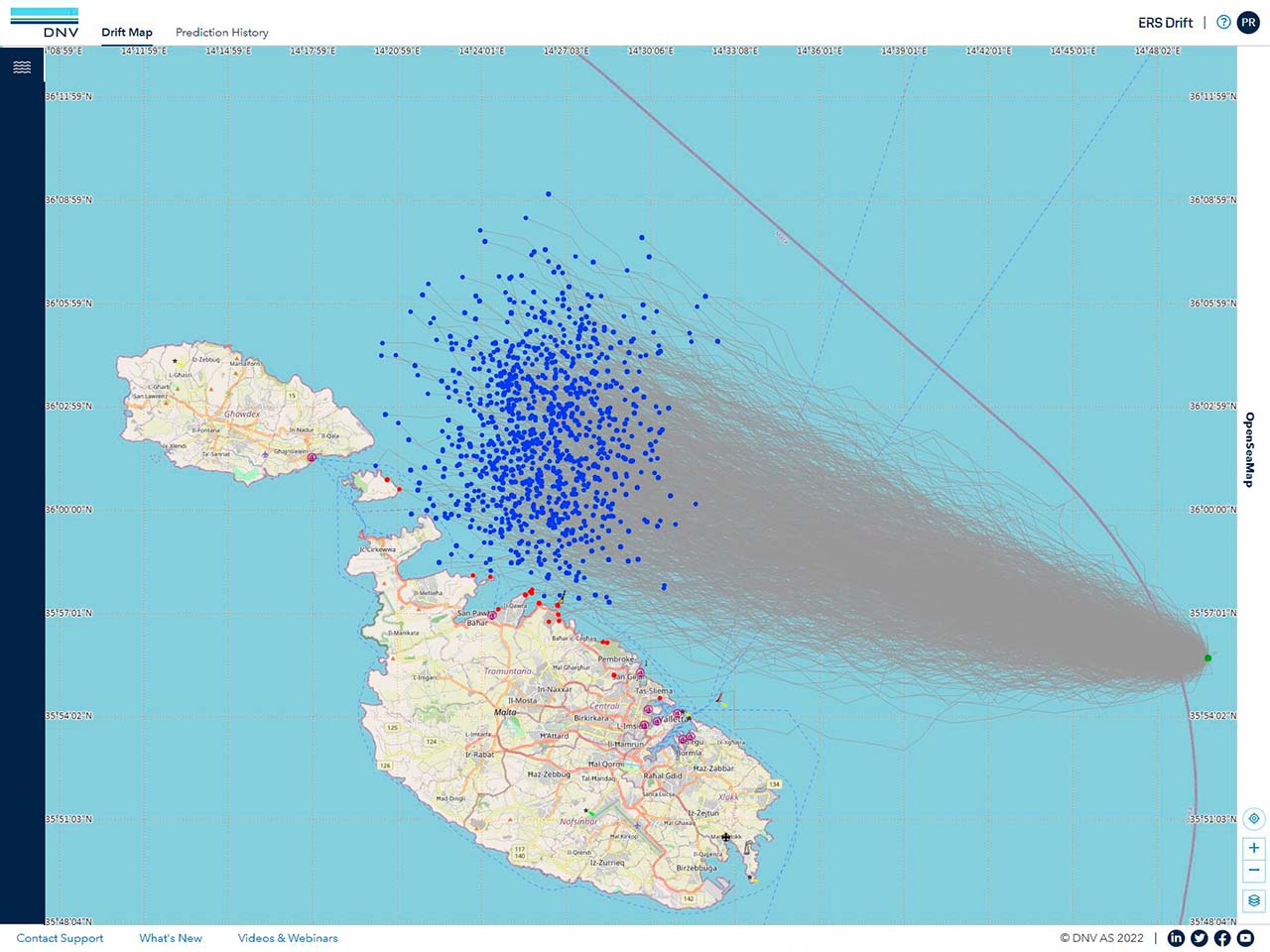Image resolution: width=1270 pixels, height=952 pixels.
Task: Select the Drift Map tab
Action: coord(127,33)
